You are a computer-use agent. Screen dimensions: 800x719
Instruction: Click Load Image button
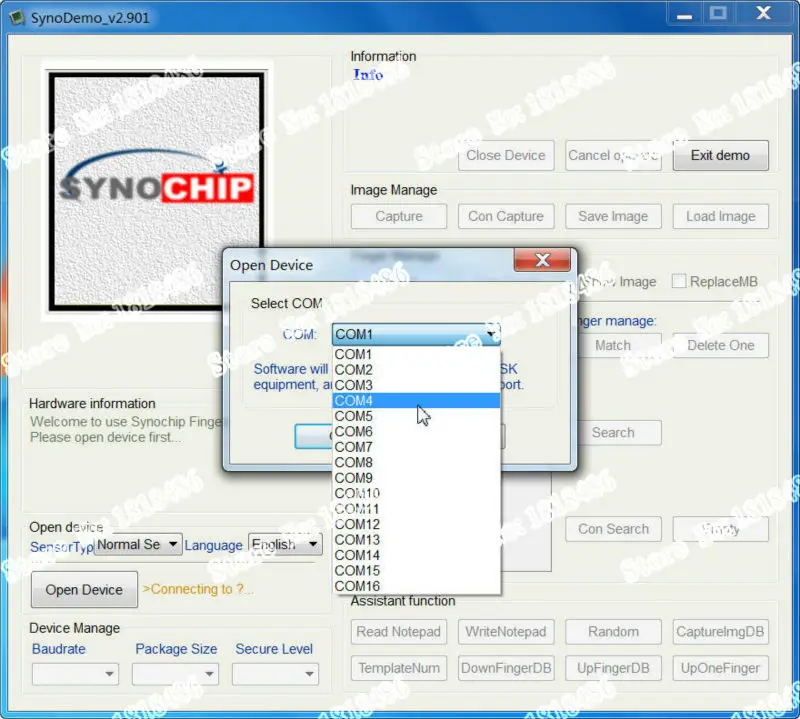(720, 216)
